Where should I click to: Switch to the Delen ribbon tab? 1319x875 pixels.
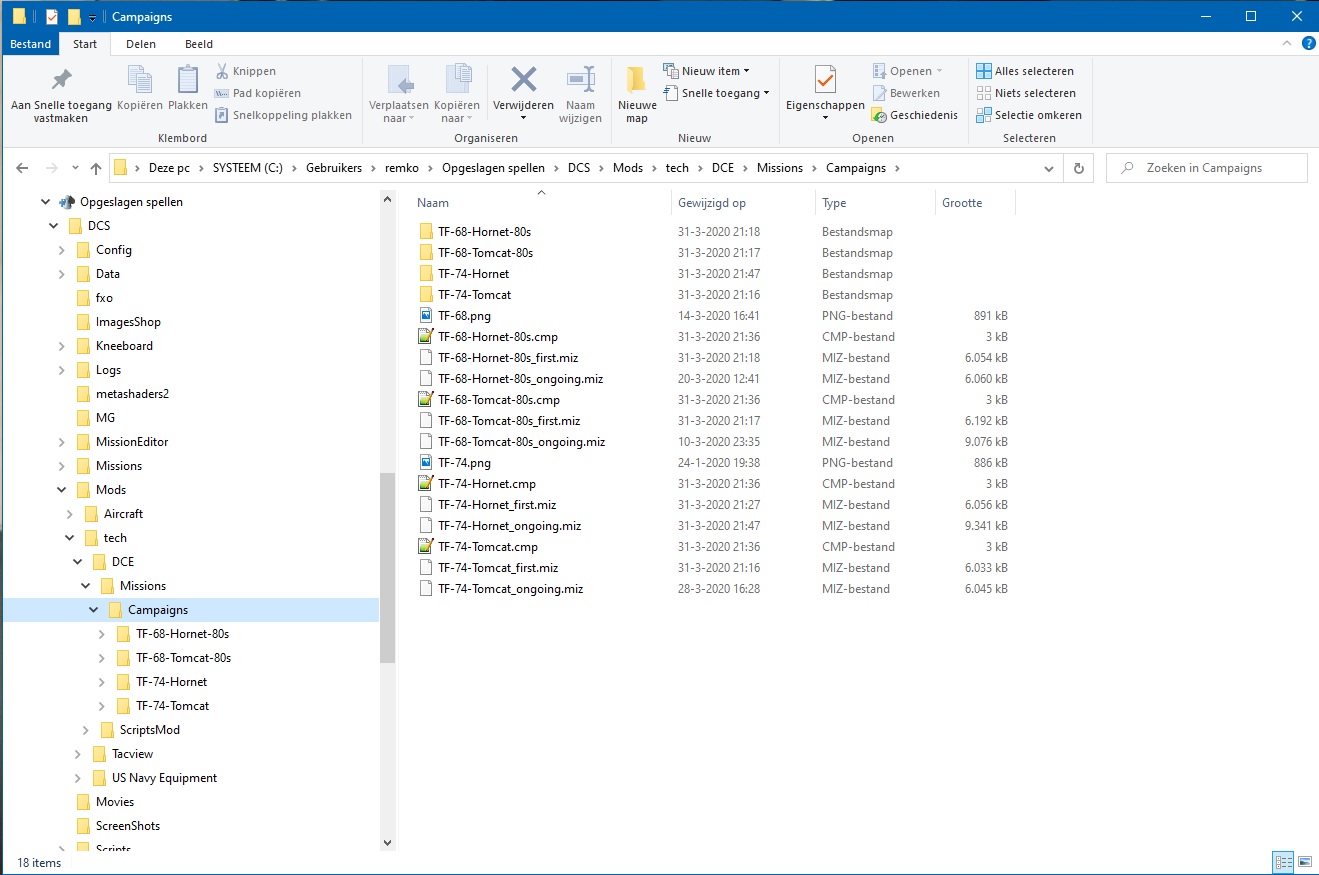tap(141, 44)
